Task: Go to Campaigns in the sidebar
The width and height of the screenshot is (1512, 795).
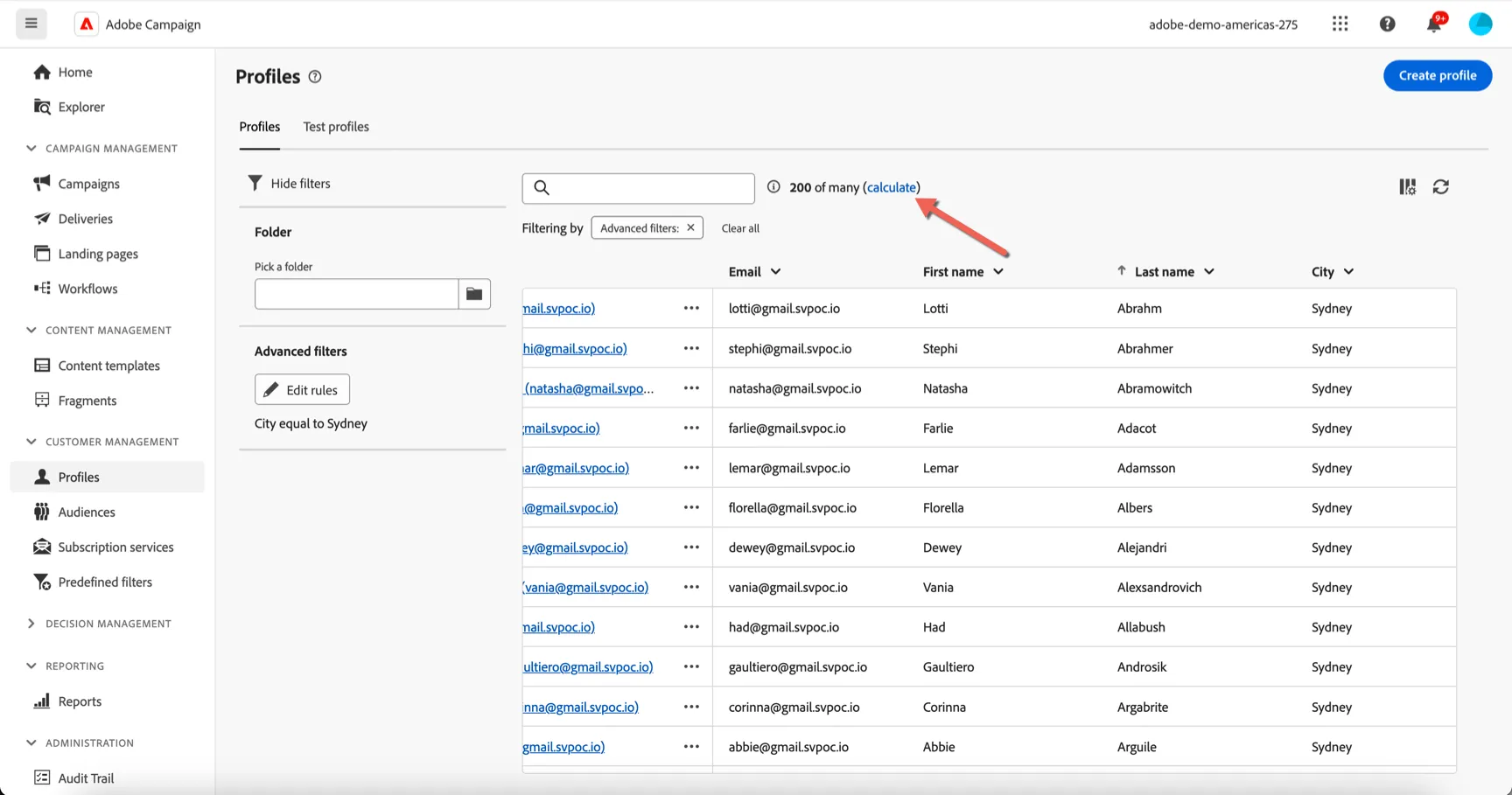Action: pos(88,184)
